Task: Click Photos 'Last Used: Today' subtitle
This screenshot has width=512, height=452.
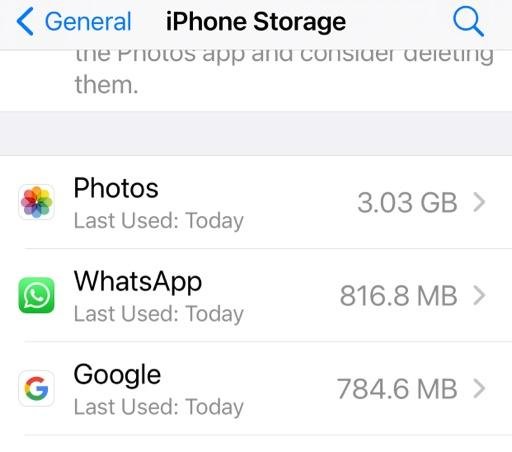Action: [159, 221]
